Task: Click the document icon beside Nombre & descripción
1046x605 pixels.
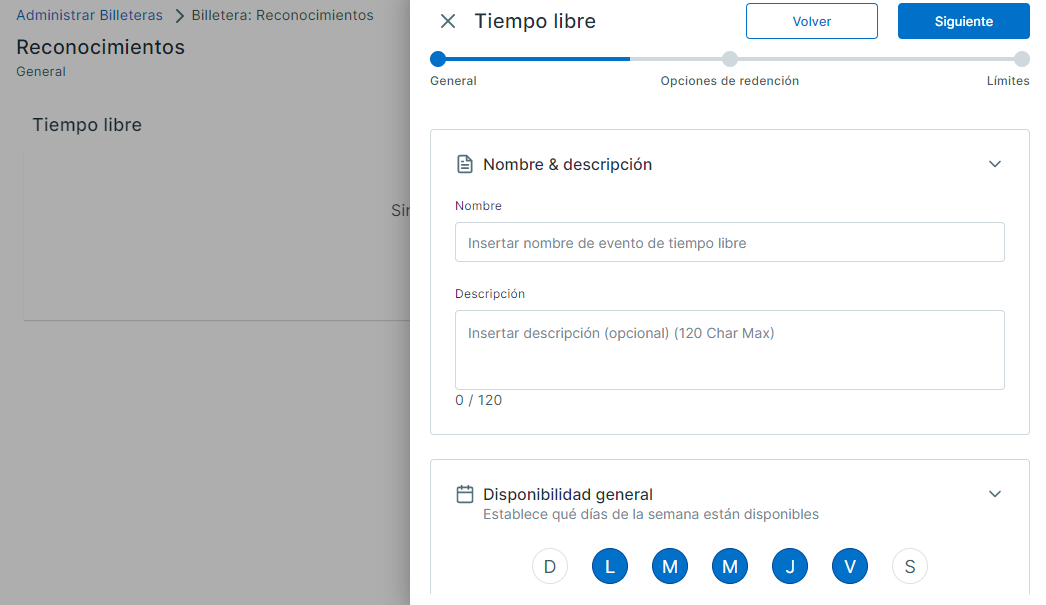Action: point(464,163)
